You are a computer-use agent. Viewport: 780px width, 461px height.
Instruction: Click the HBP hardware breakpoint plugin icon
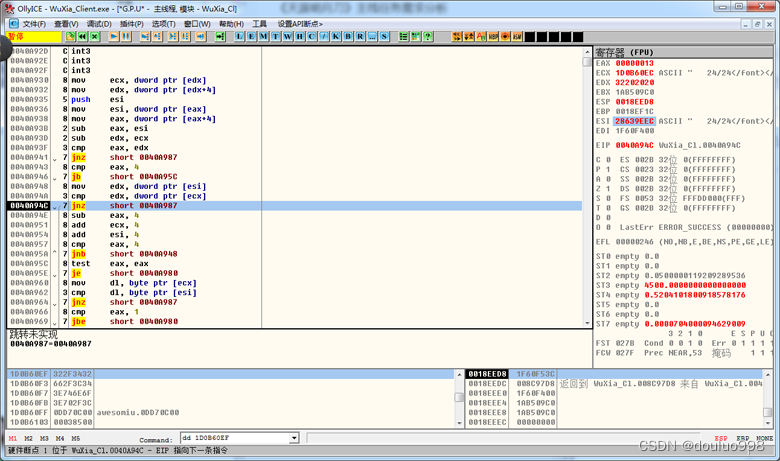pyautogui.click(x=493, y=36)
